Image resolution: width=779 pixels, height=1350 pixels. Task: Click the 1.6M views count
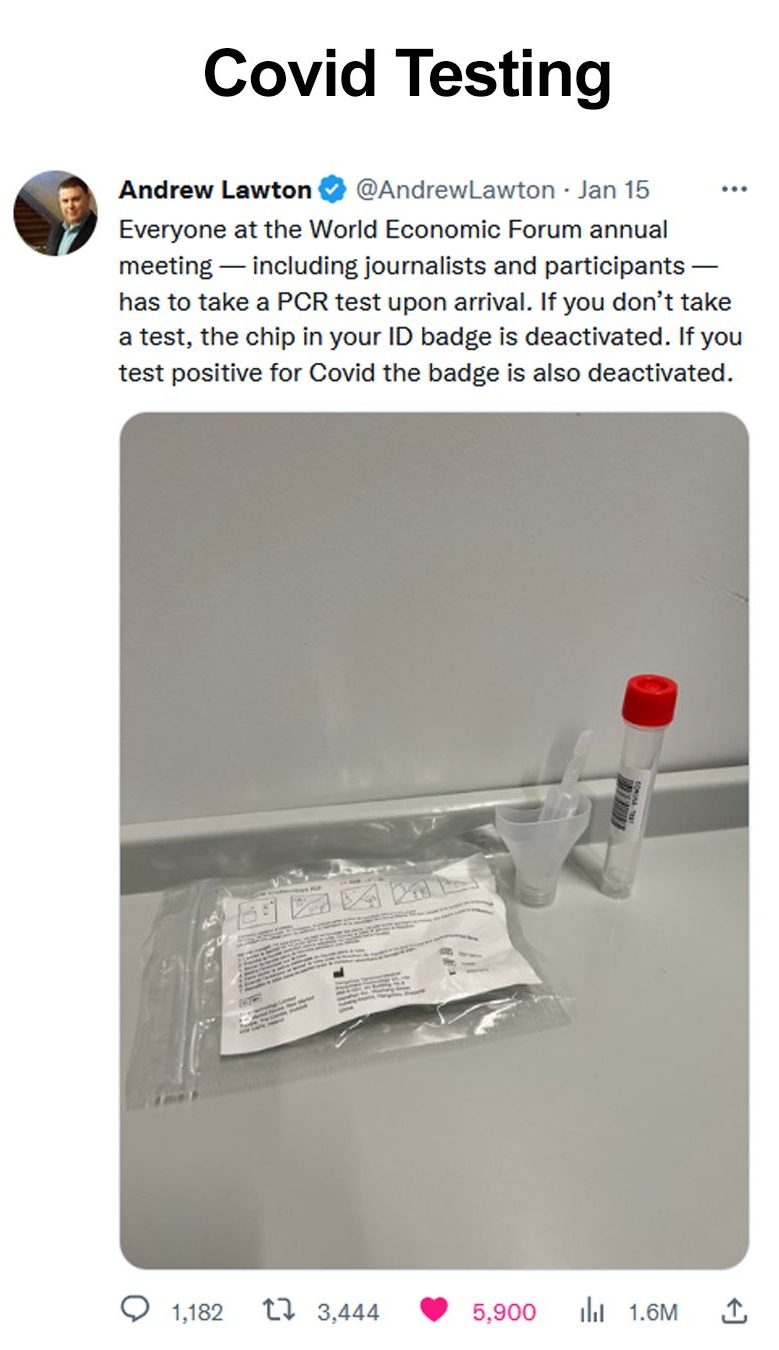tap(653, 1312)
